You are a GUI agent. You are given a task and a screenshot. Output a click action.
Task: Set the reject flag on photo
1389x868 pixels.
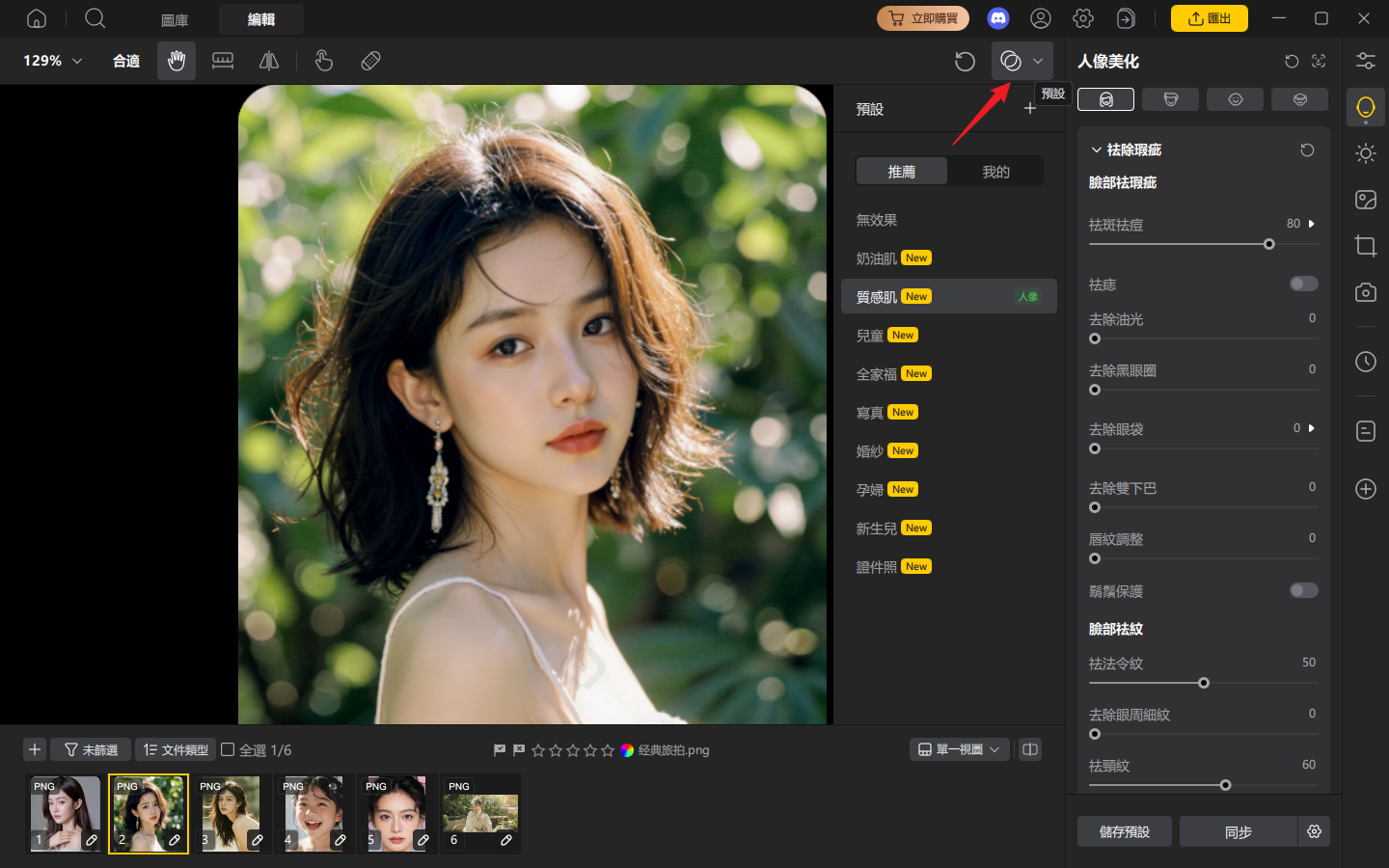coord(519,749)
